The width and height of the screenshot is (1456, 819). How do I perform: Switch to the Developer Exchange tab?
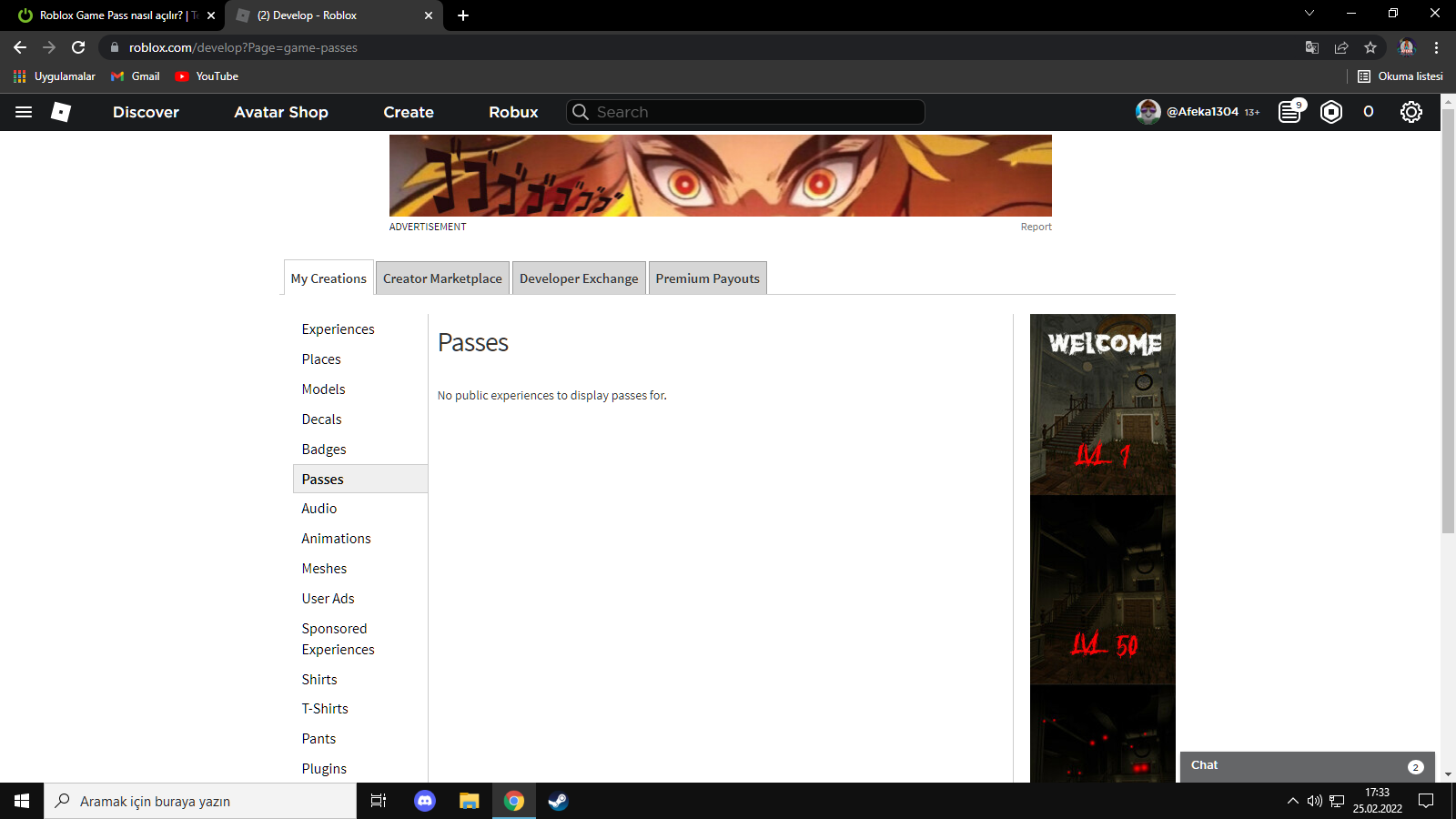579,278
